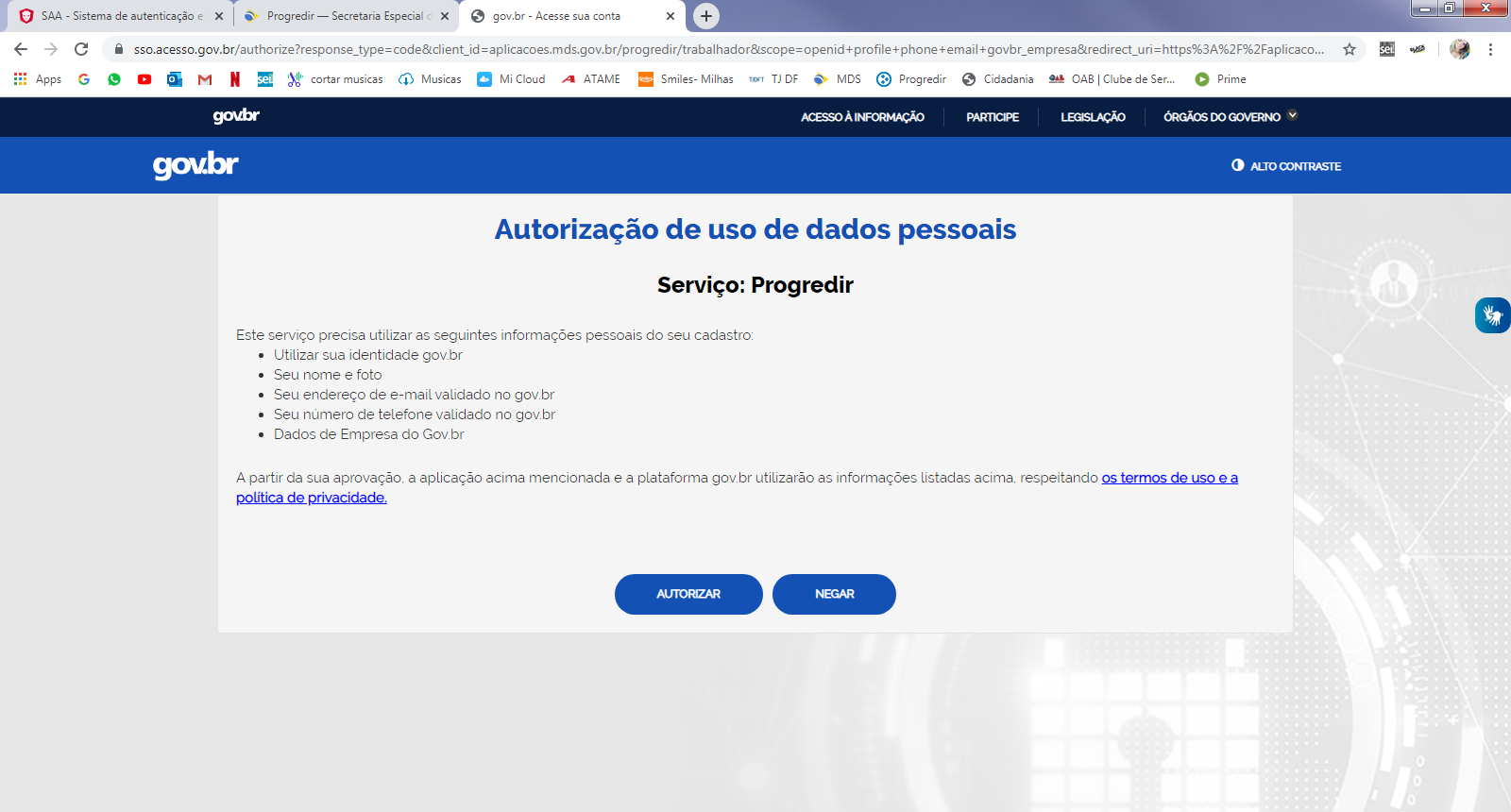This screenshot has width=1511, height=812.
Task: Open Chrome's three-dot menu
Action: 1491,49
